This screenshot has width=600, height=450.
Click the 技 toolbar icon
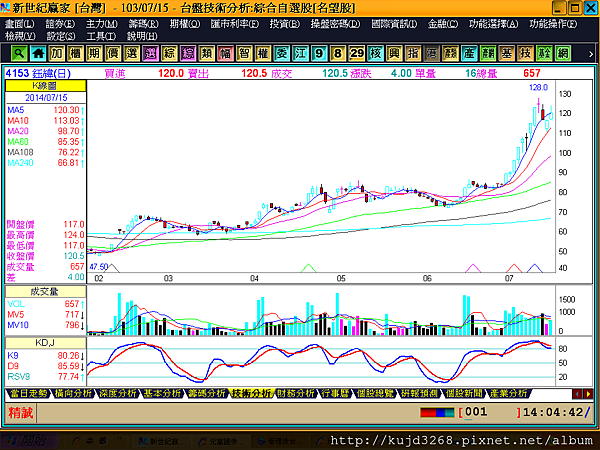coord(525,53)
